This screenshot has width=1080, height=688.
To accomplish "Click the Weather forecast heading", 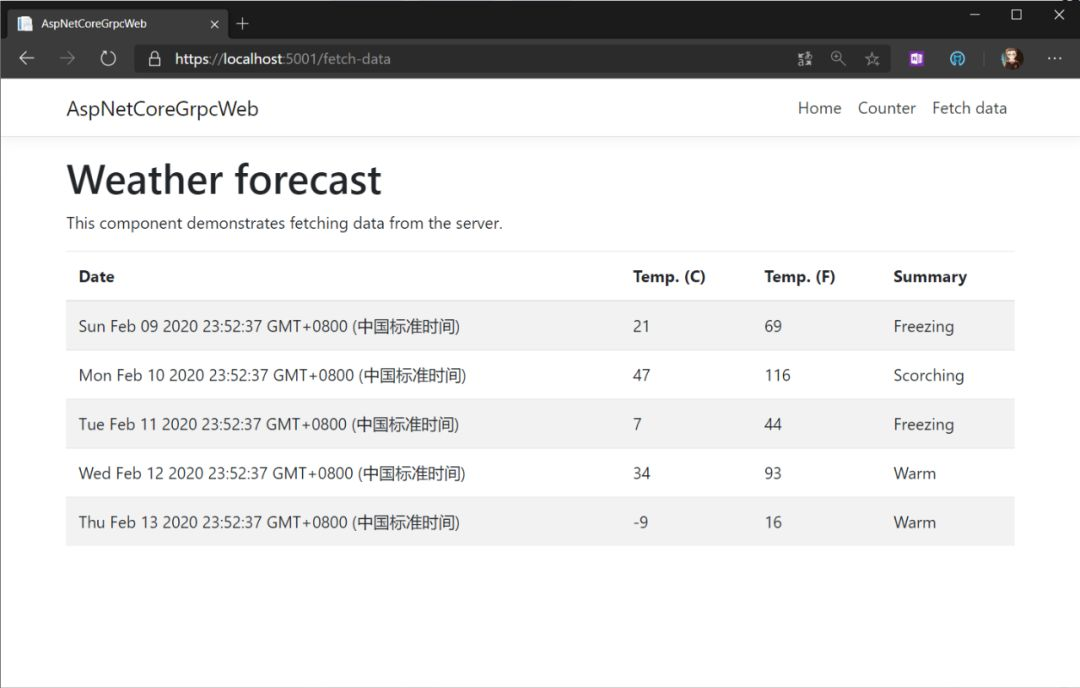I will click(224, 180).
